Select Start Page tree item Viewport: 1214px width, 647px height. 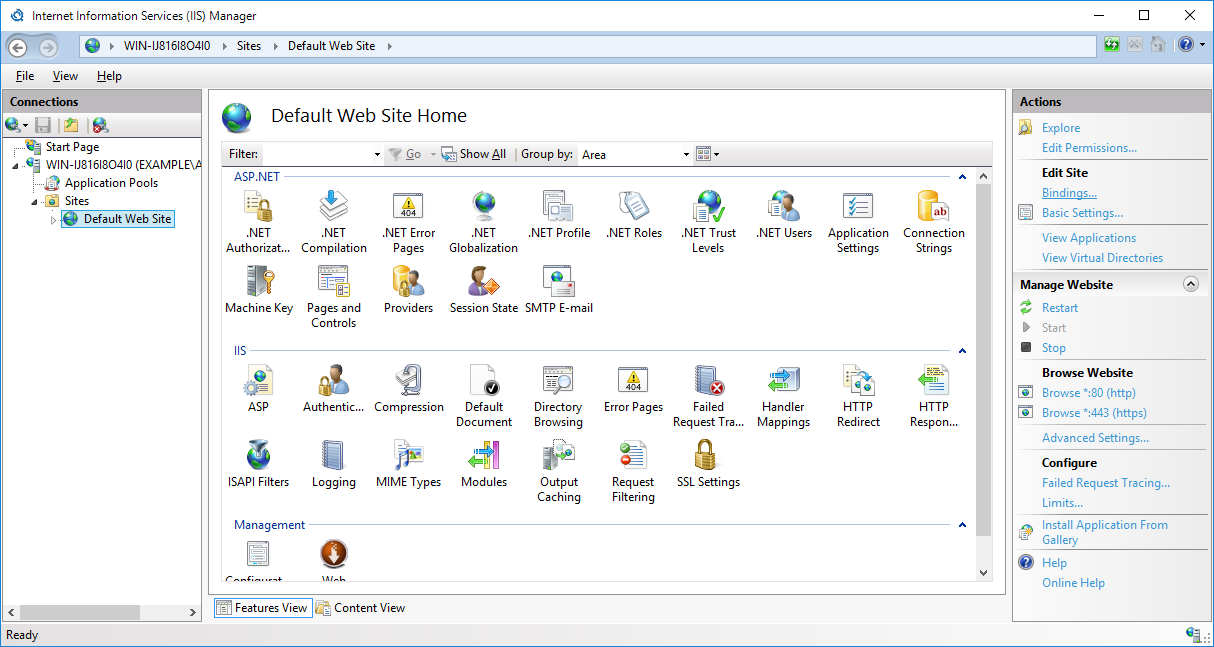(x=72, y=147)
